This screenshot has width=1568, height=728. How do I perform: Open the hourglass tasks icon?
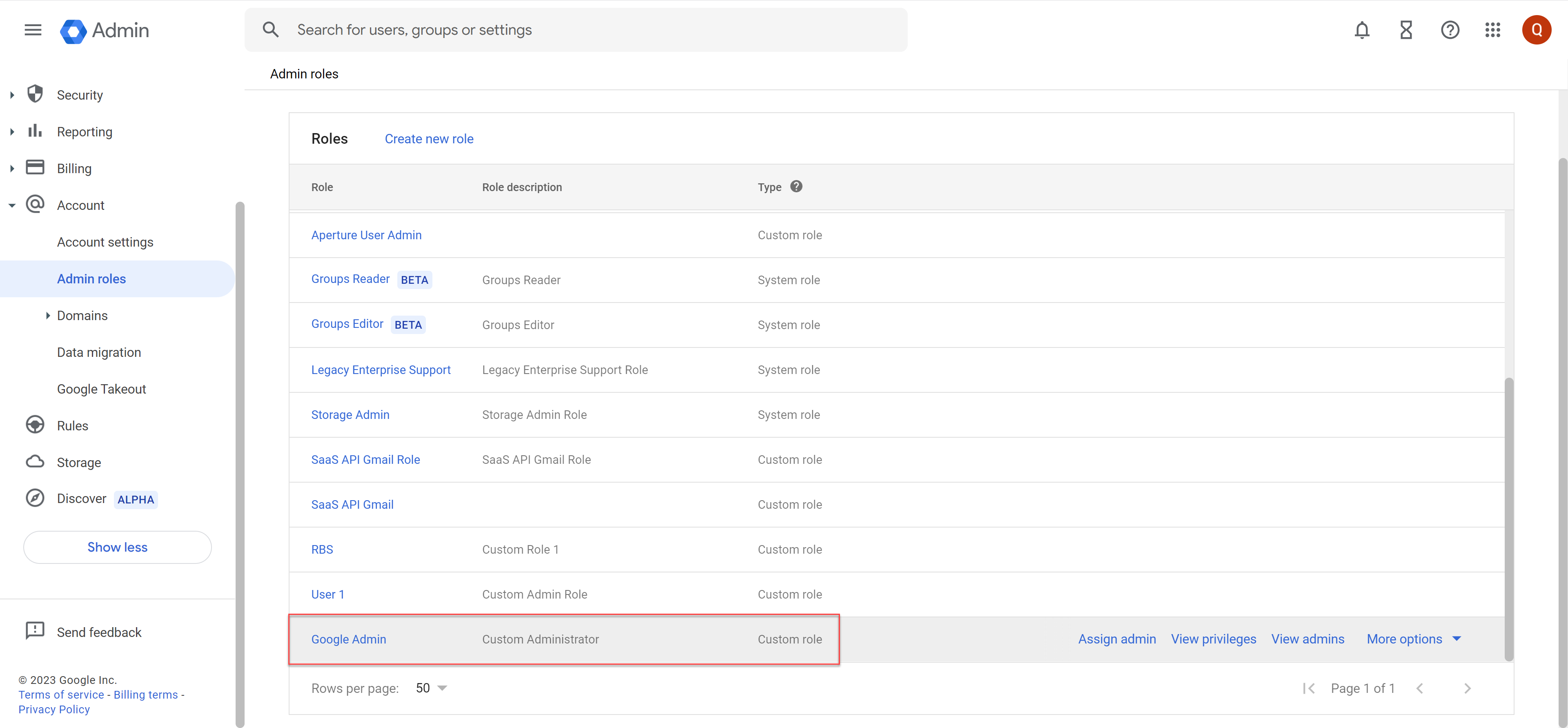pos(1405,30)
